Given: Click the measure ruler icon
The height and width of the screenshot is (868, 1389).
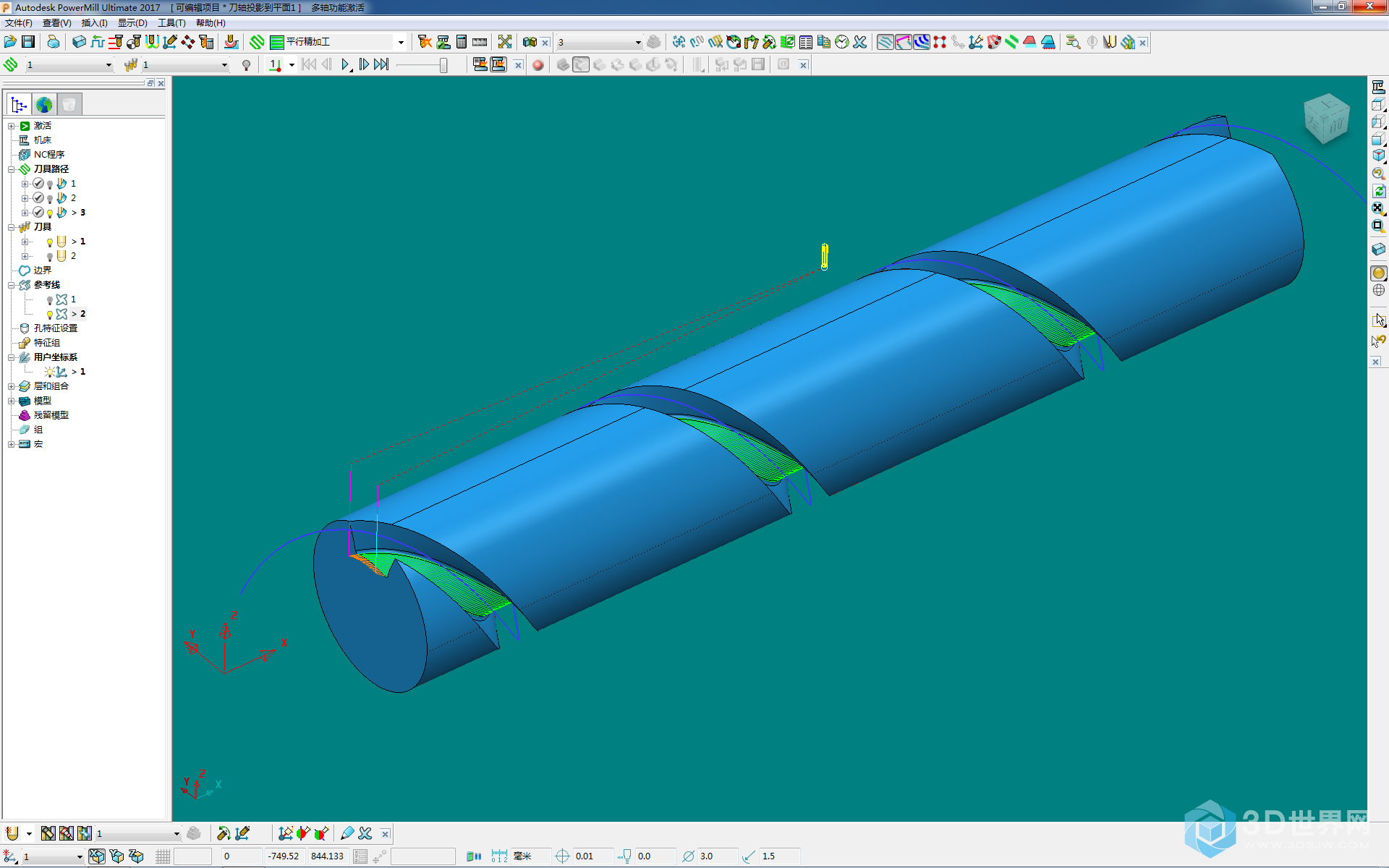Looking at the screenshot, I should [x=480, y=42].
